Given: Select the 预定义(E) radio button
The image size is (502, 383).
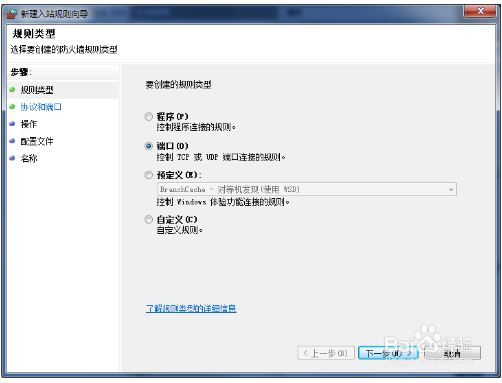Looking at the screenshot, I should 149,175.
